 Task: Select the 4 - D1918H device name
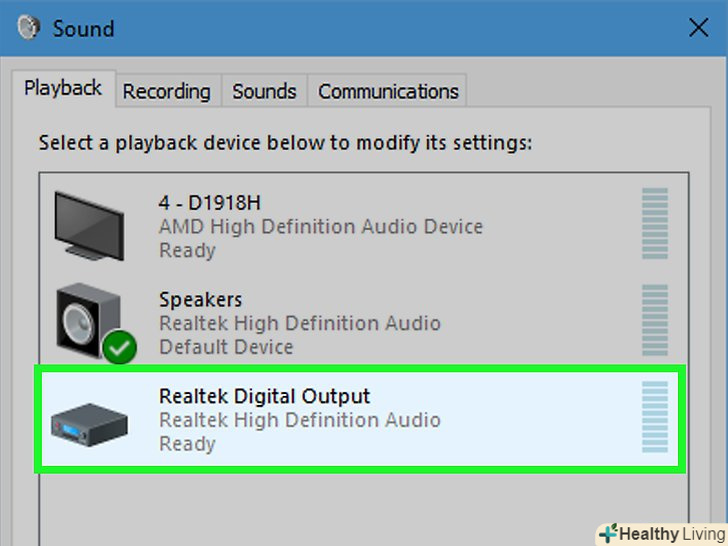pyautogui.click(x=210, y=203)
